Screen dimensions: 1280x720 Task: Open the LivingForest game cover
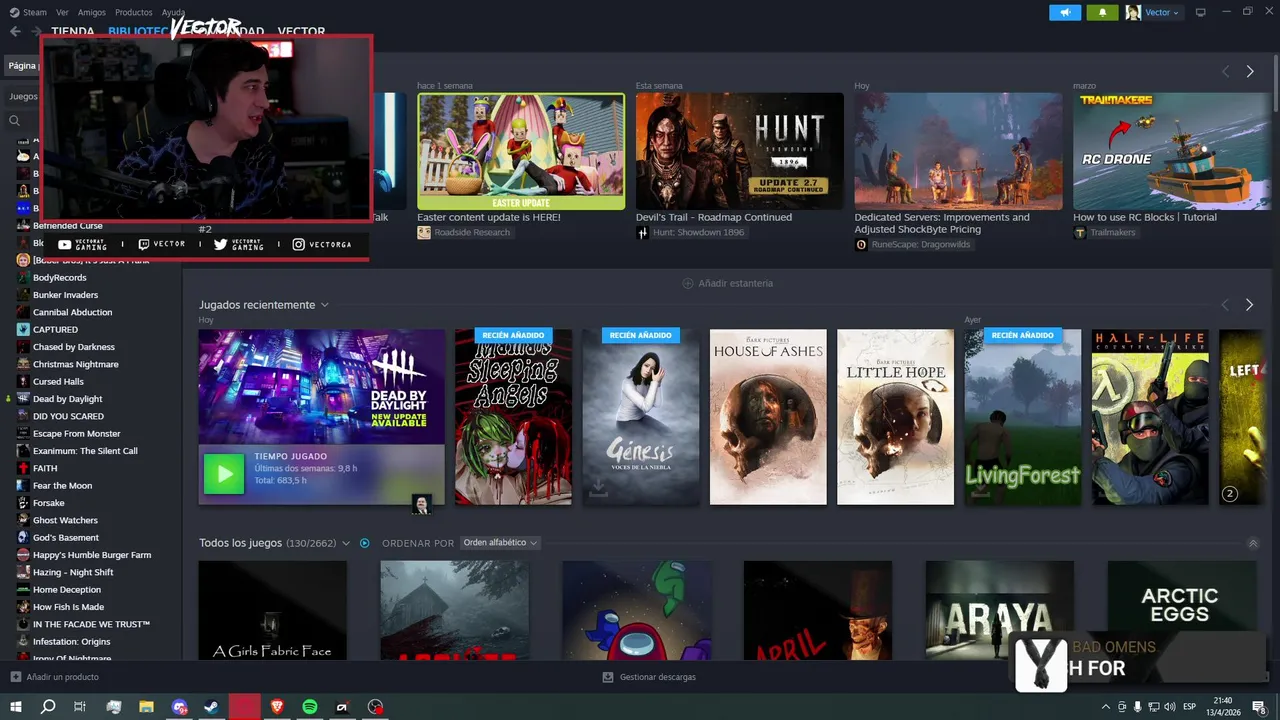point(1022,417)
